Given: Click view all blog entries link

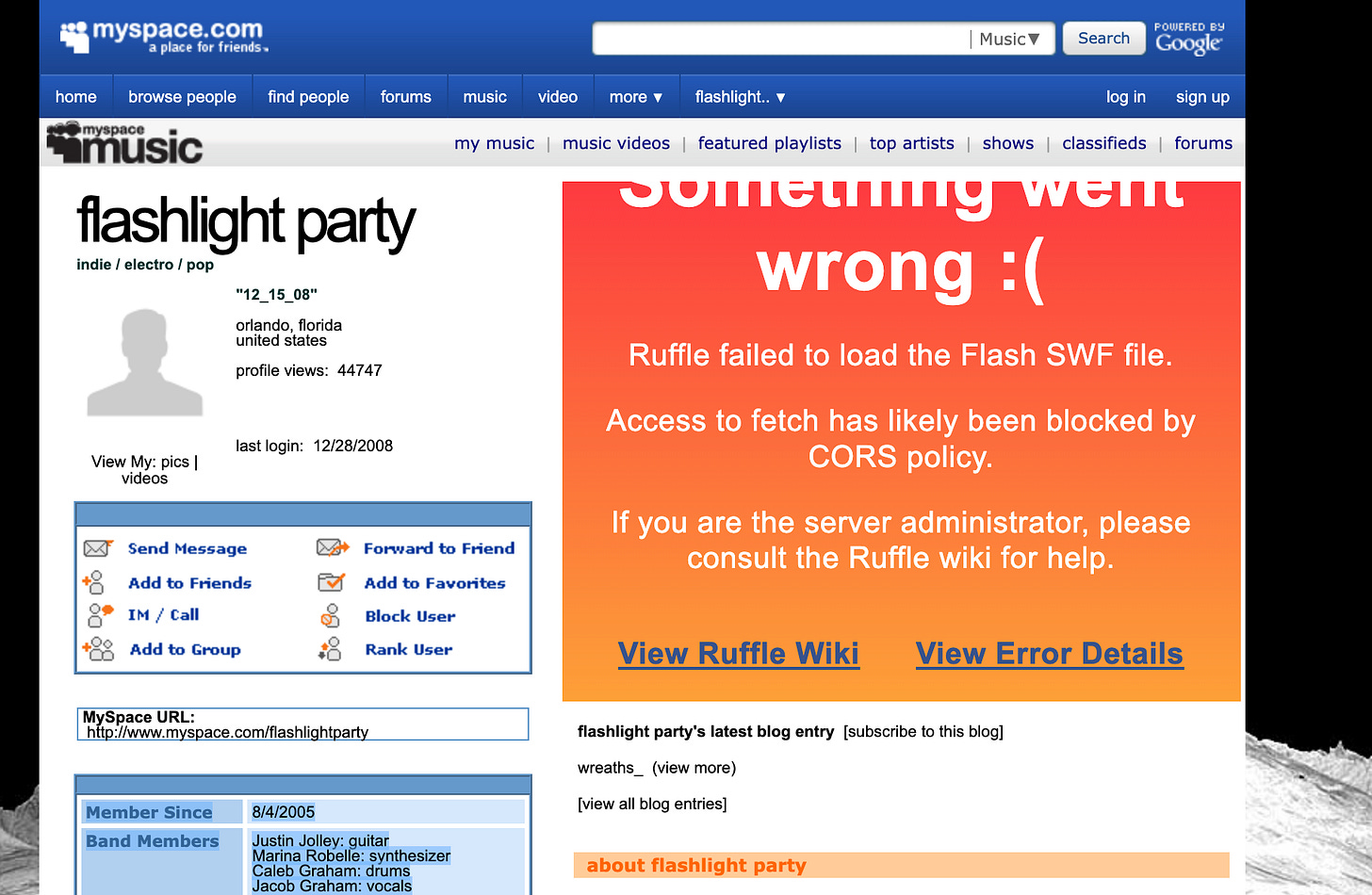Looking at the screenshot, I should pyautogui.click(x=652, y=804).
